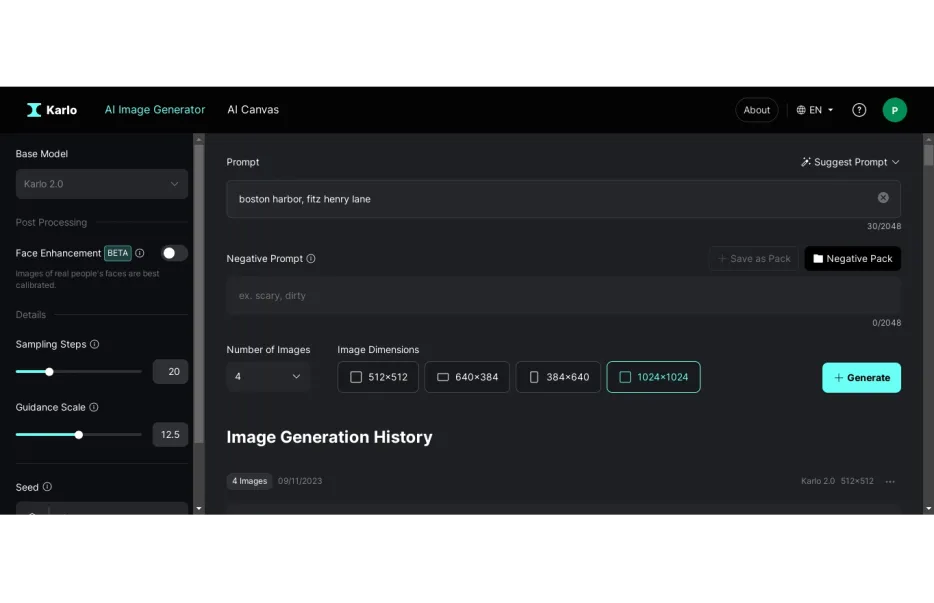Viewport: 934px width, 603px height.
Task: Switch to the AI Canvas tab
Action: click(253, 110)
